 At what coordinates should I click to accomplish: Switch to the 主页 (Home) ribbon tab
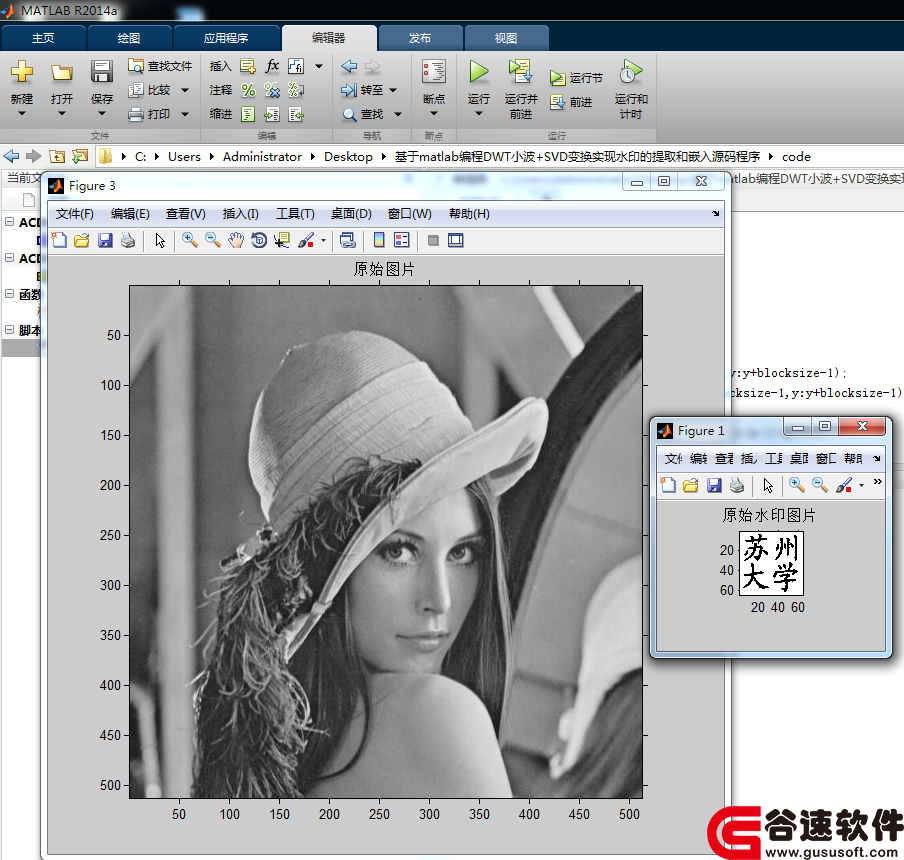click(43, 38)
